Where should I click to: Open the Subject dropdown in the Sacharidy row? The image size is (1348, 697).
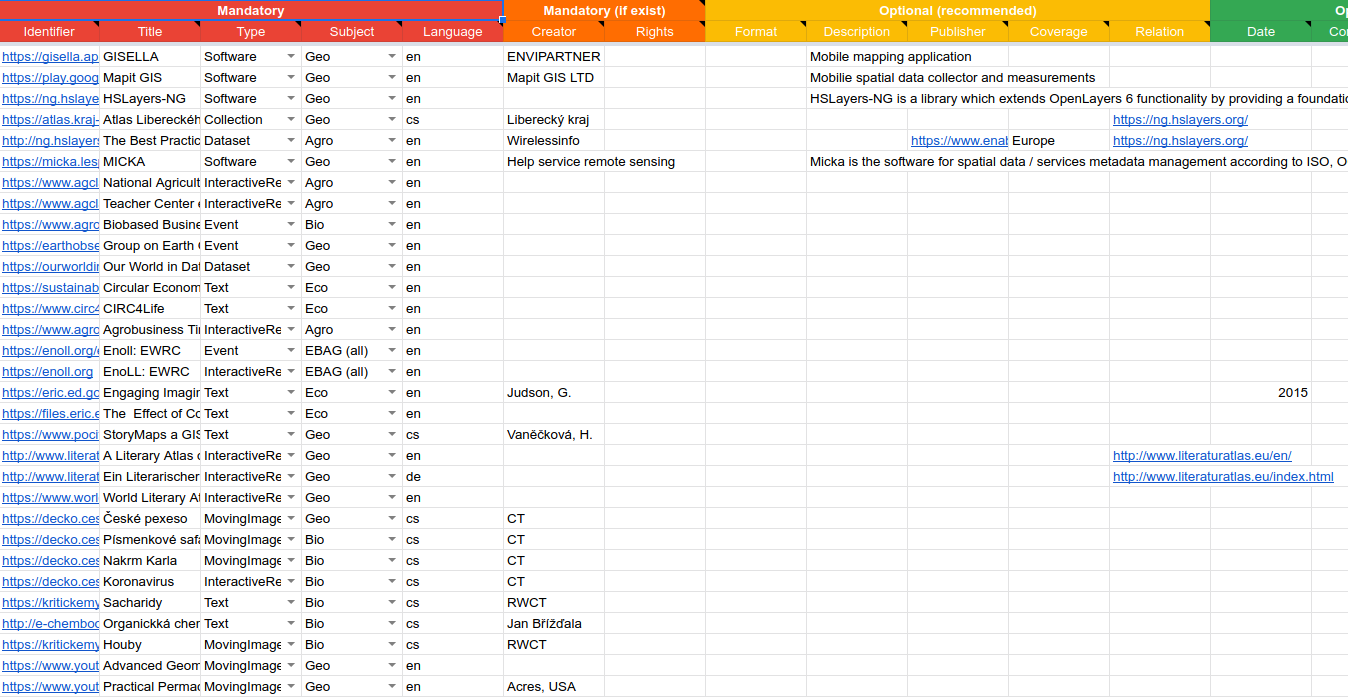pyautogui.click(x=392, y=603)
